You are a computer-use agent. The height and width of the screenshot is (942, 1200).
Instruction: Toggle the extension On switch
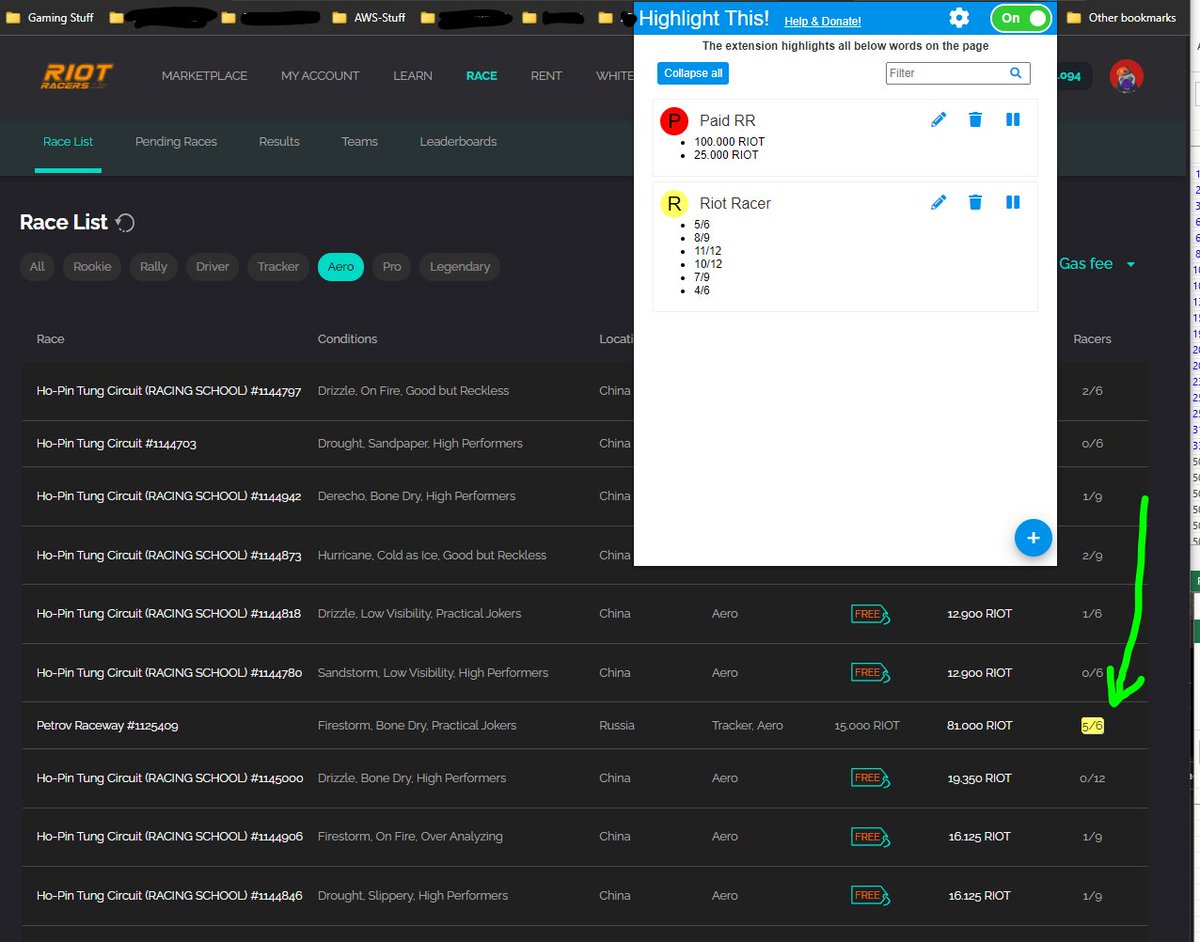pos(1020,18)
